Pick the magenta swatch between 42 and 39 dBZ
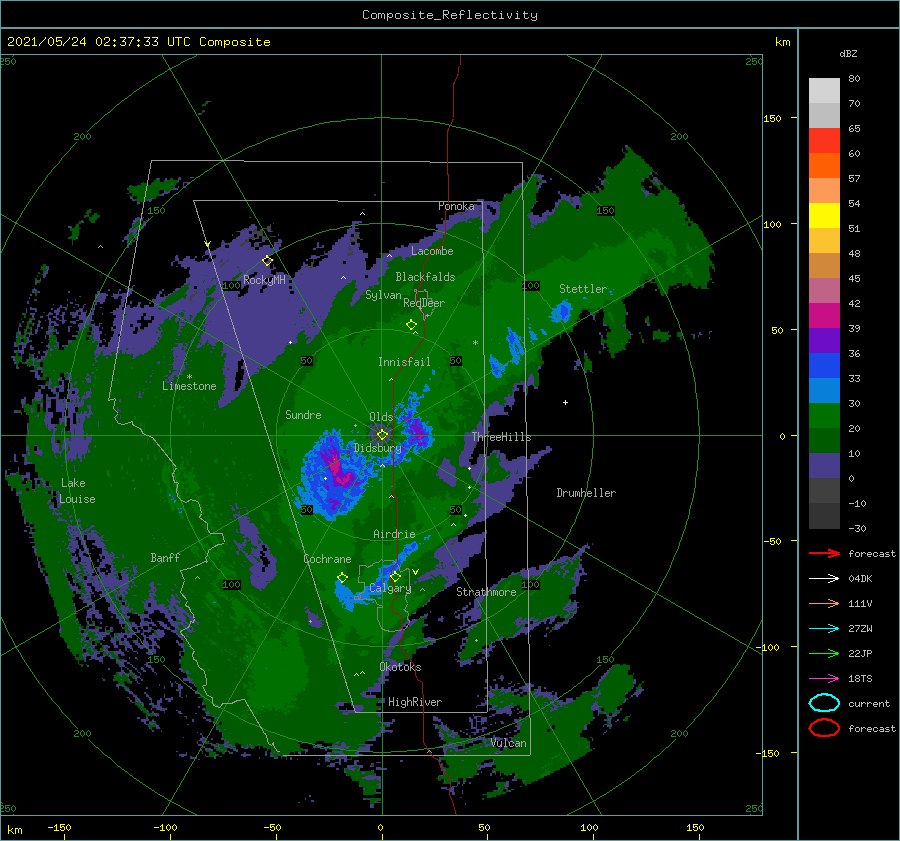 824,315
